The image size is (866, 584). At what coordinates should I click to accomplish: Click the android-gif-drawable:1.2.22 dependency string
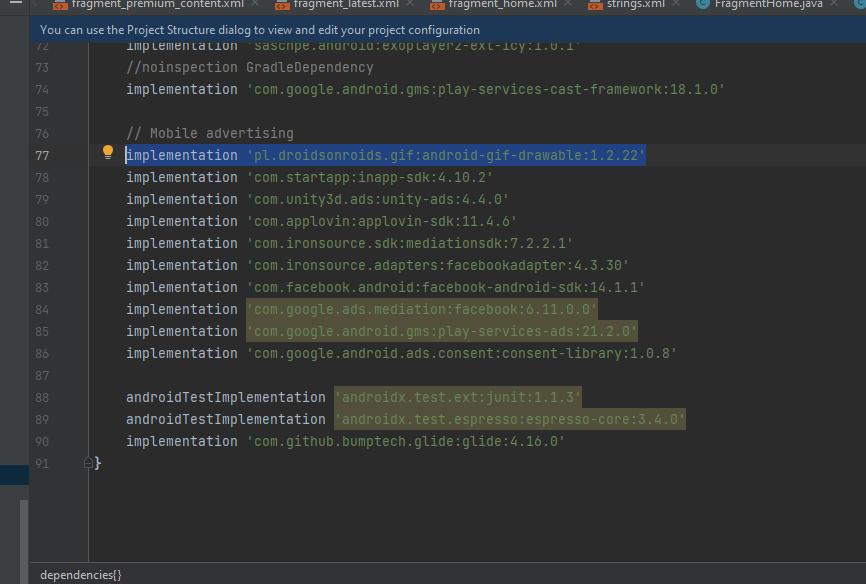pyautogui.click(x=446, y=155)
